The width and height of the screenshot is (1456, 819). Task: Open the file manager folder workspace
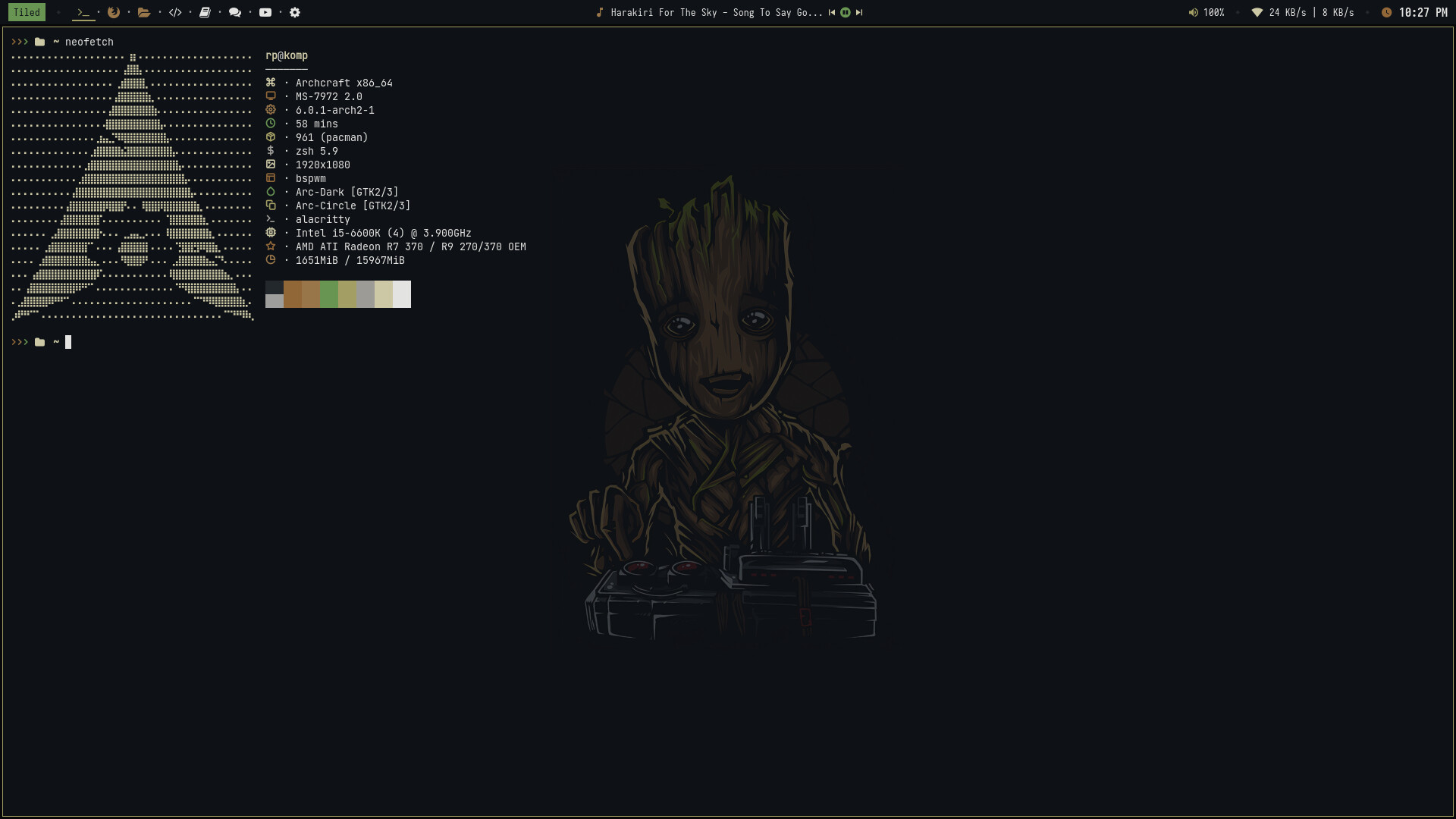coord(144,12)
